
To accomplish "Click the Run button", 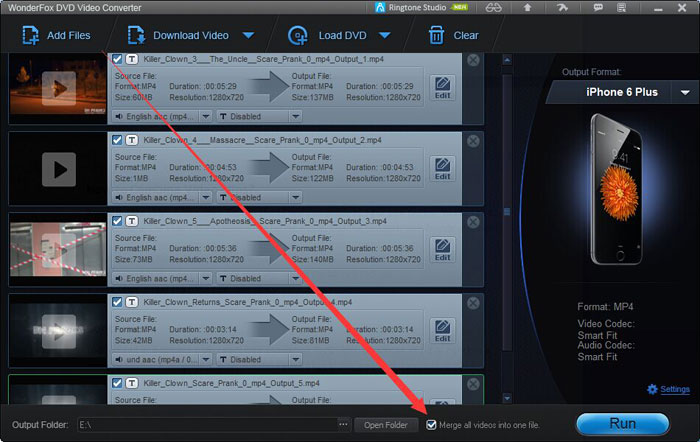I will (622, 424).
